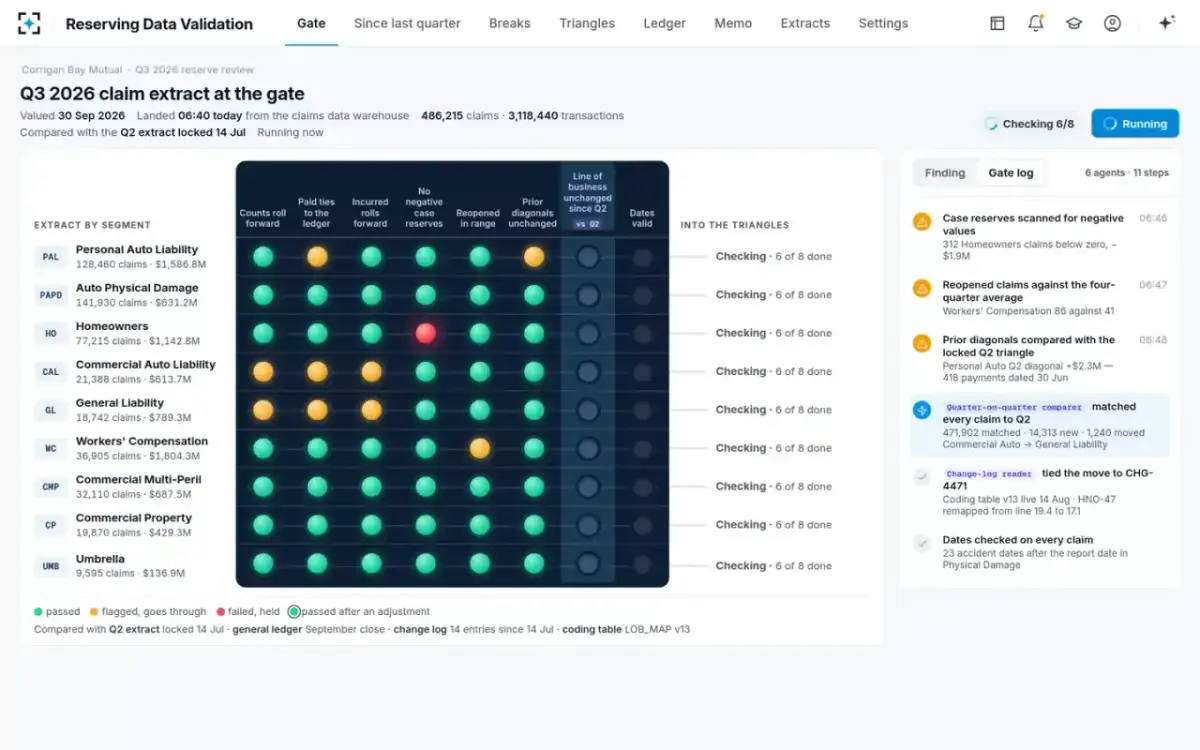Click the HO segment badge
The height and width of the screenshot is (750, 1200).
click(x=50, y=334)
